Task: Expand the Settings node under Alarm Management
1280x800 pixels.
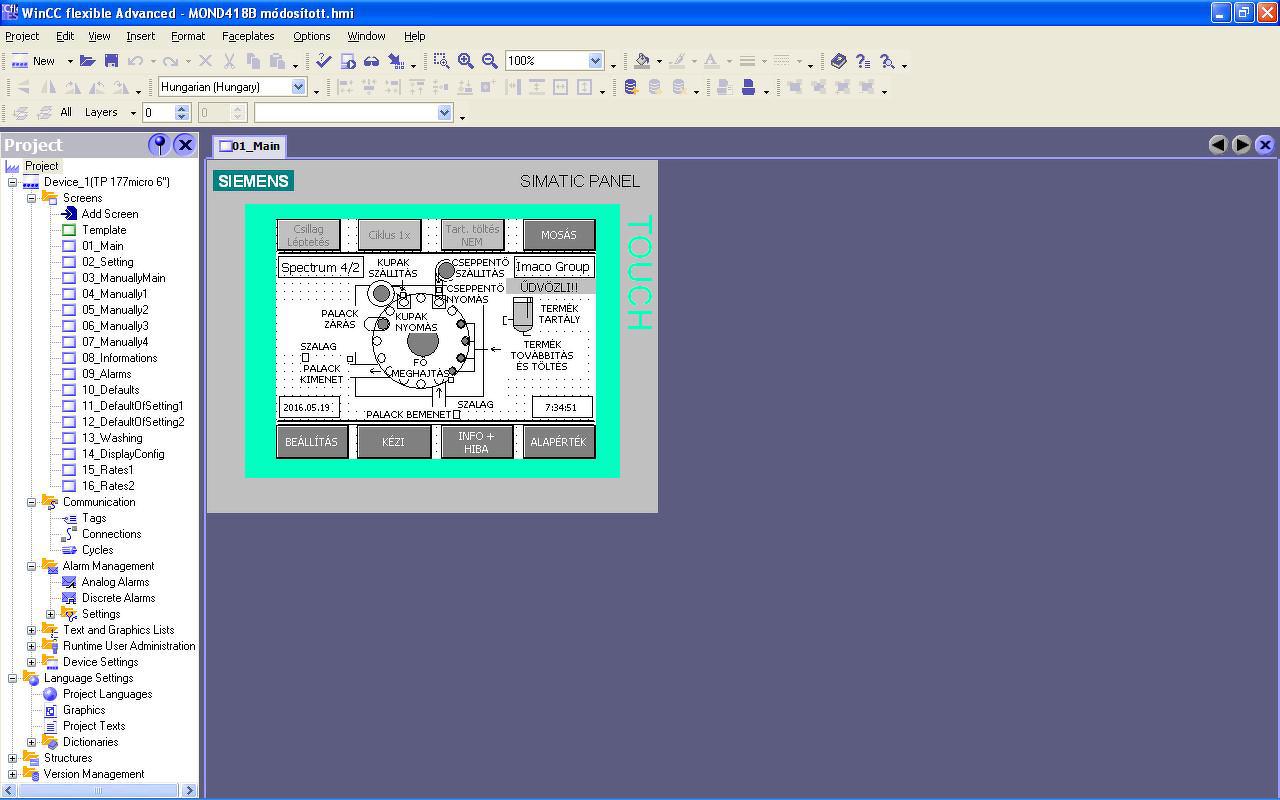Action: [50, 614]
